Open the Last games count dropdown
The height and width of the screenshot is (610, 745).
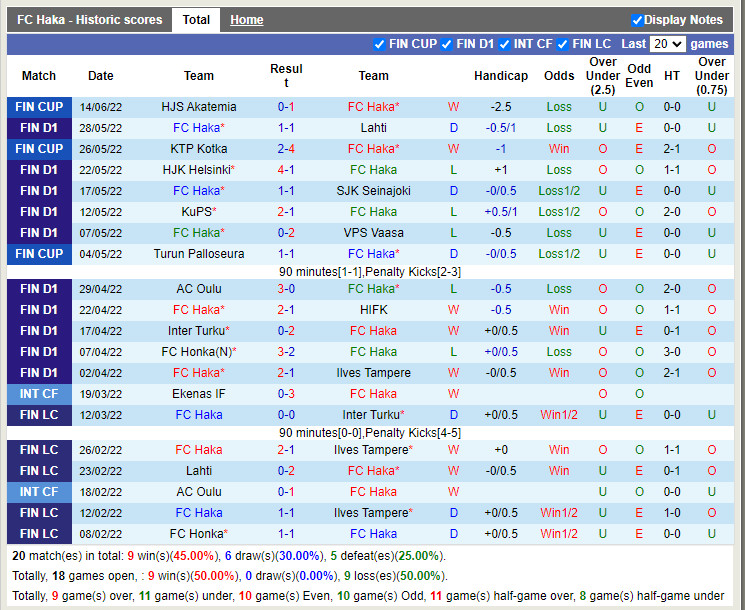(x=667, y=44)
